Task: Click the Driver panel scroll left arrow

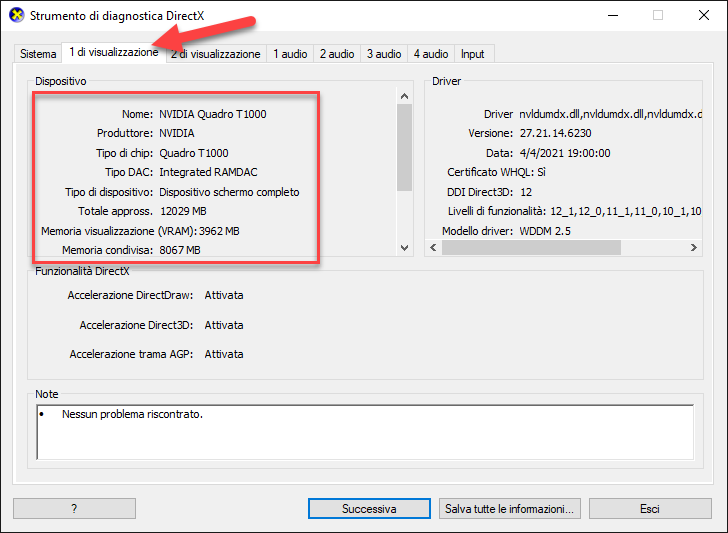Action: 433,247
